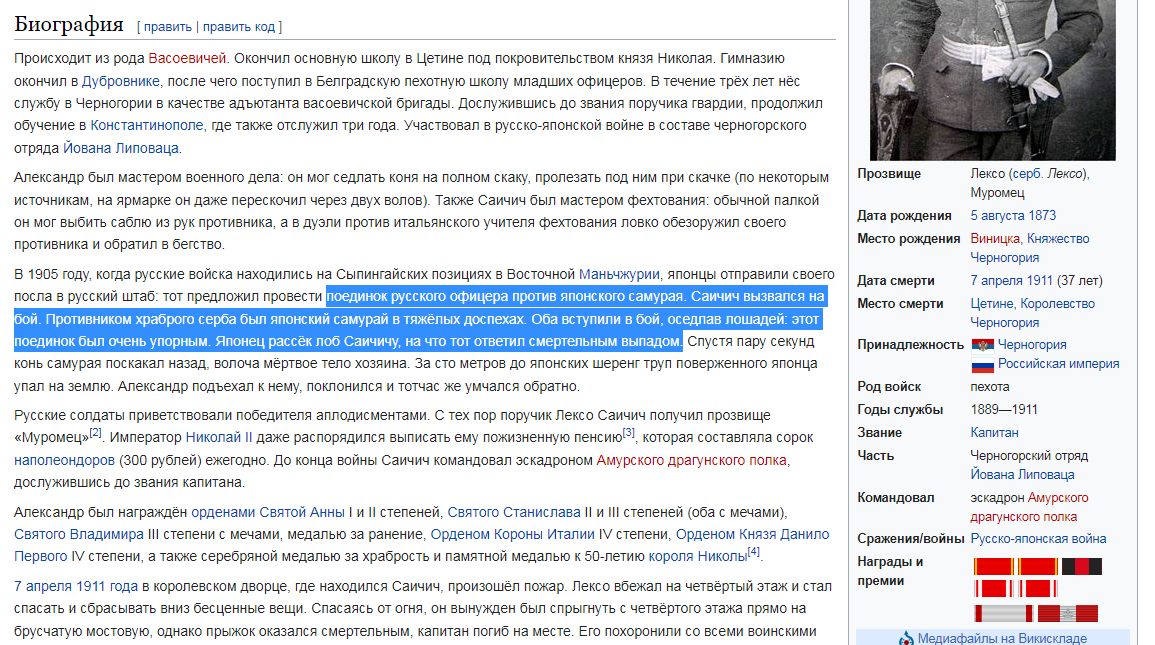Follow the 'наполеондоров' link

tap(64, 460)
